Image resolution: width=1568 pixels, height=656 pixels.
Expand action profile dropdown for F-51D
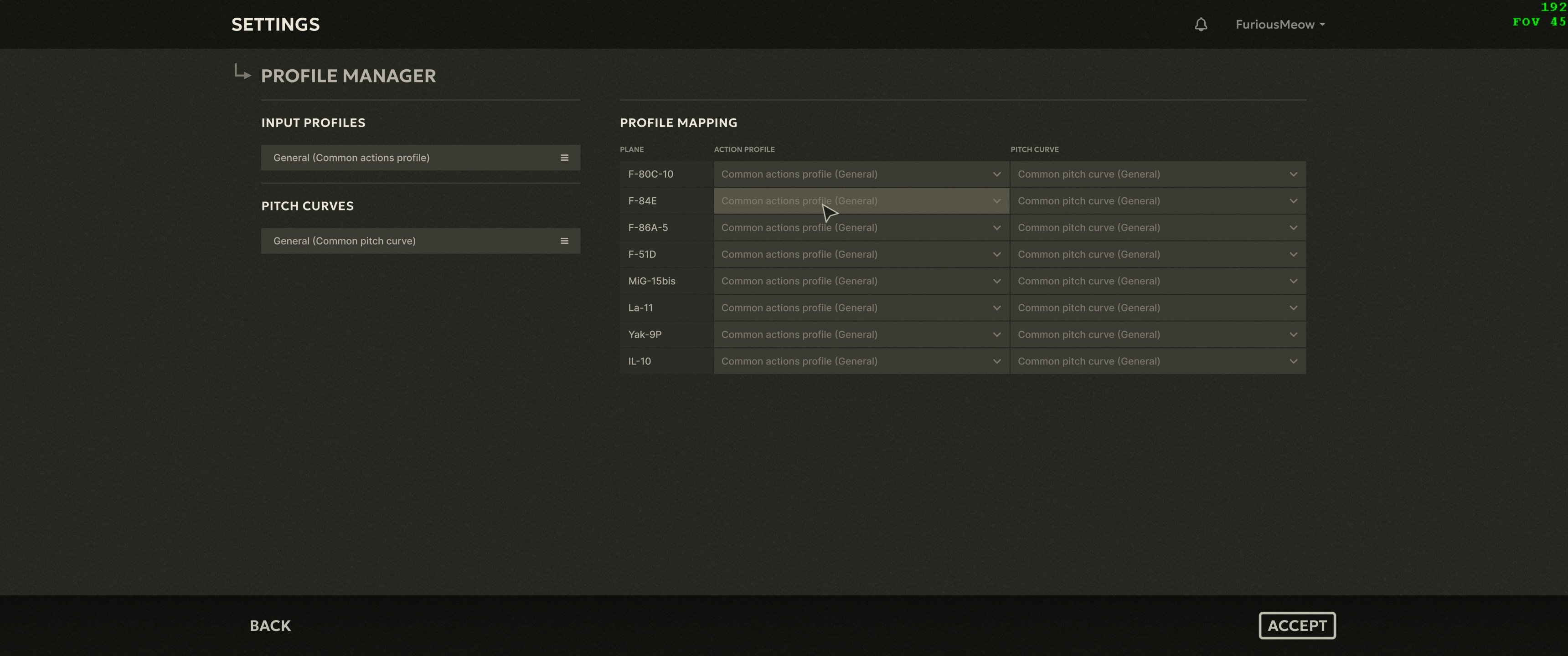[861, 254]
